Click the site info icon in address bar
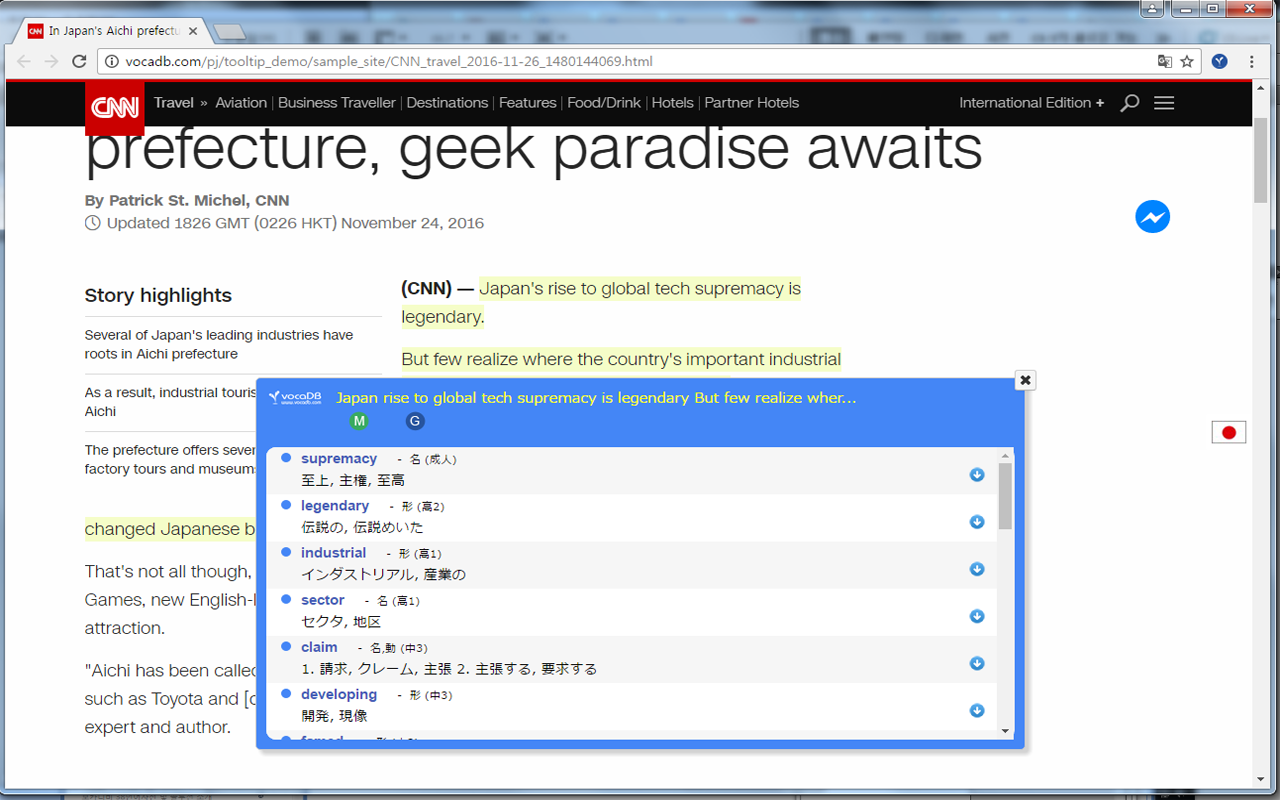 click(x=112, y=61)
